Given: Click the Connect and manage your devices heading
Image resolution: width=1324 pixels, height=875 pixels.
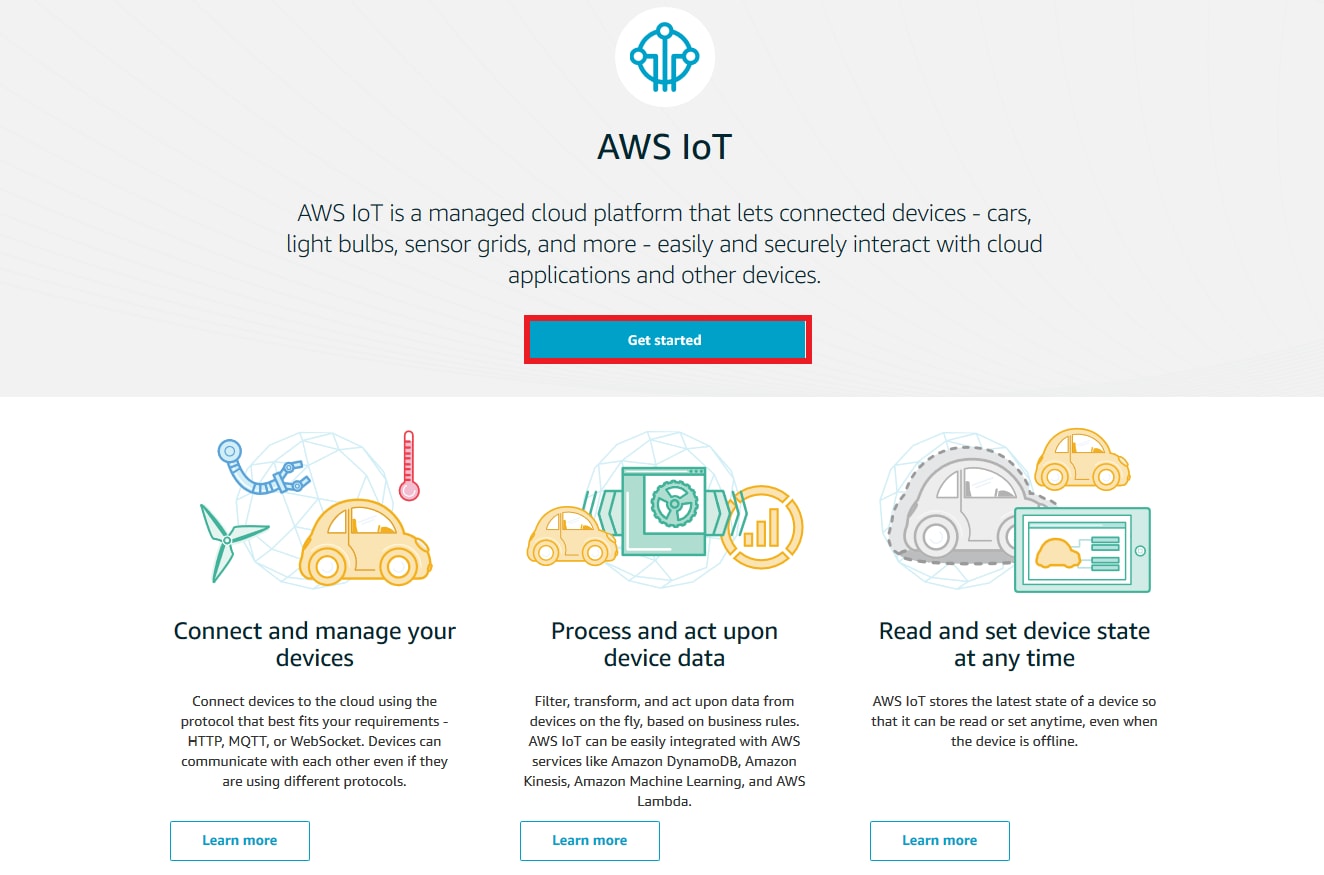Looking at the screenshot, I should click(315, 644).
